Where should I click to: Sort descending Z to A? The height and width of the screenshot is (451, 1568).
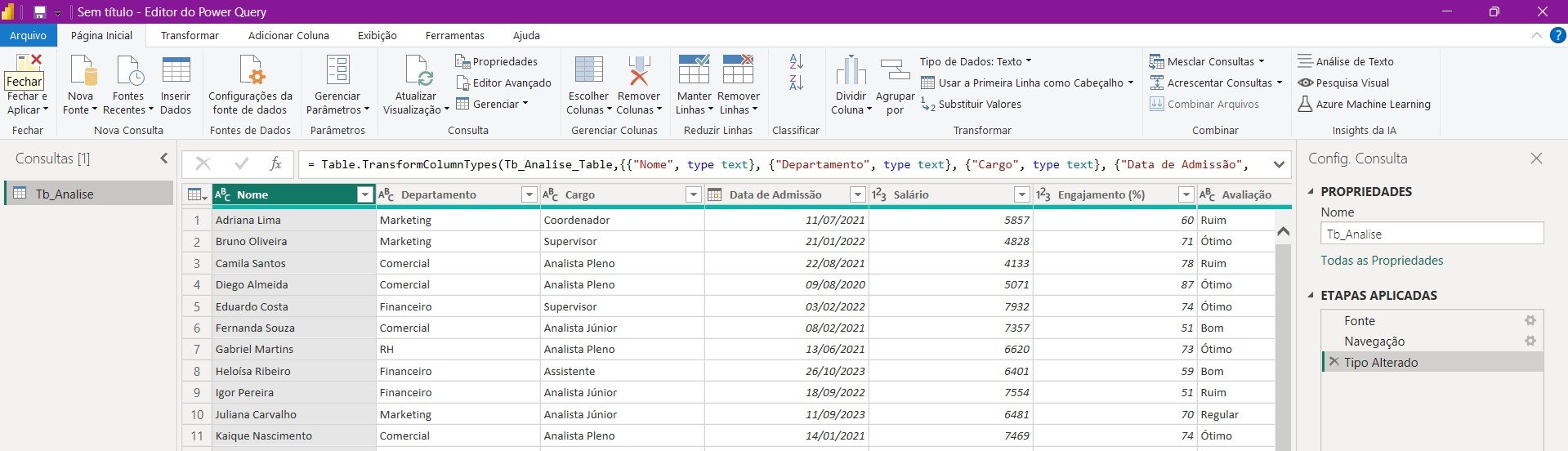[797, 83]
